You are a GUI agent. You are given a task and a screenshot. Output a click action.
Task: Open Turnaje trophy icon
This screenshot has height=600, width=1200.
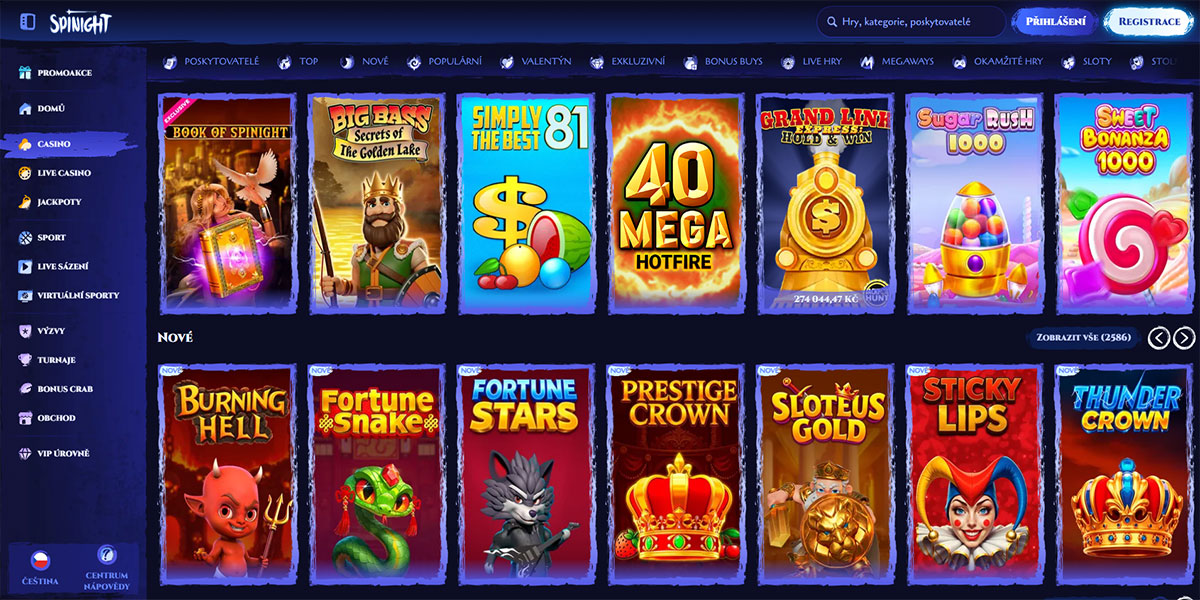[x=26, y=360]
